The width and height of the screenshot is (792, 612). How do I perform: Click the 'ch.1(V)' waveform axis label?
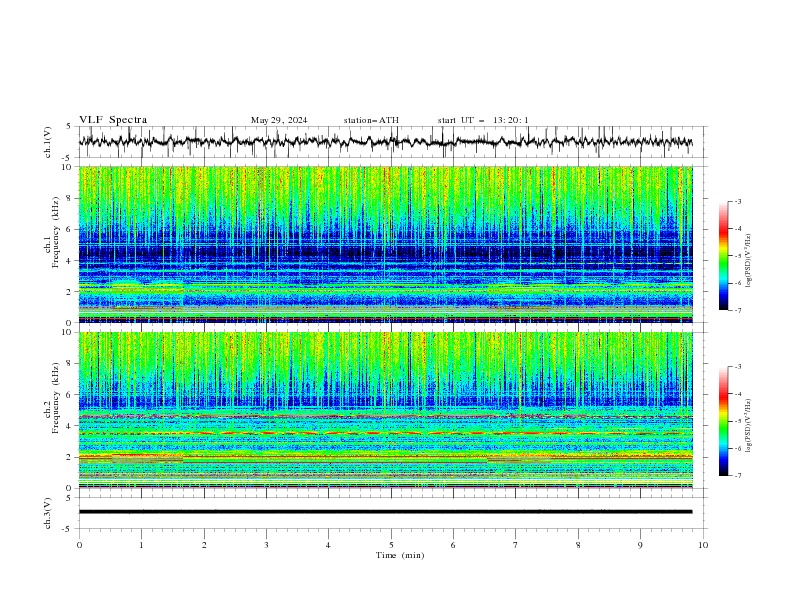(x=48, y=142)
